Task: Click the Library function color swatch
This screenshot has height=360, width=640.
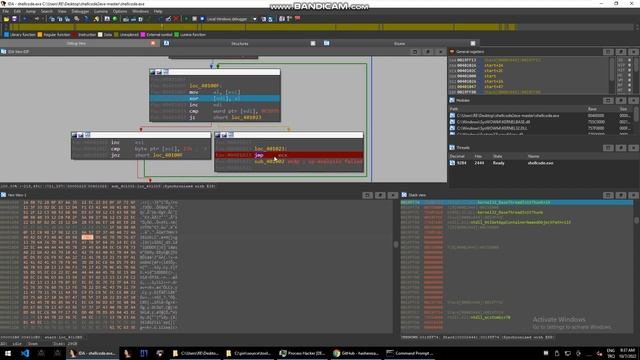Action: (x=6, y=35)
